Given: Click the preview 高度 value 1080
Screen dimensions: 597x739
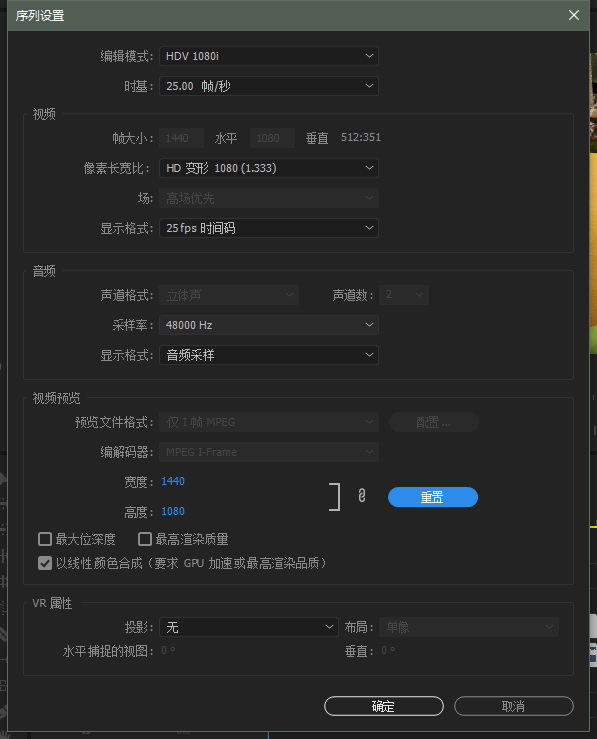Looking at the screenshot, I should point(173,511).
